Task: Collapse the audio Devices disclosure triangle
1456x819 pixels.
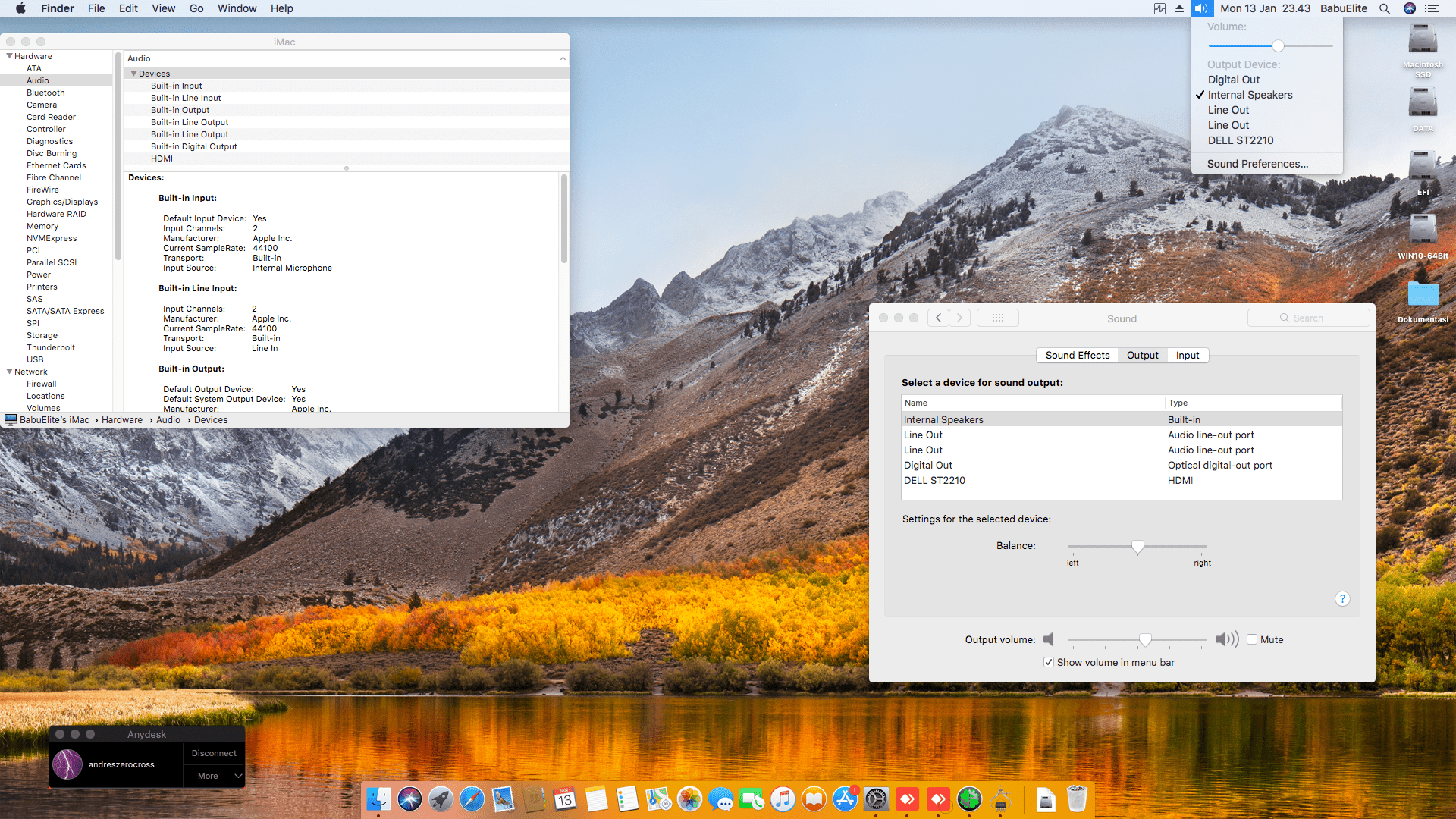Action: [x=133, y=74]
